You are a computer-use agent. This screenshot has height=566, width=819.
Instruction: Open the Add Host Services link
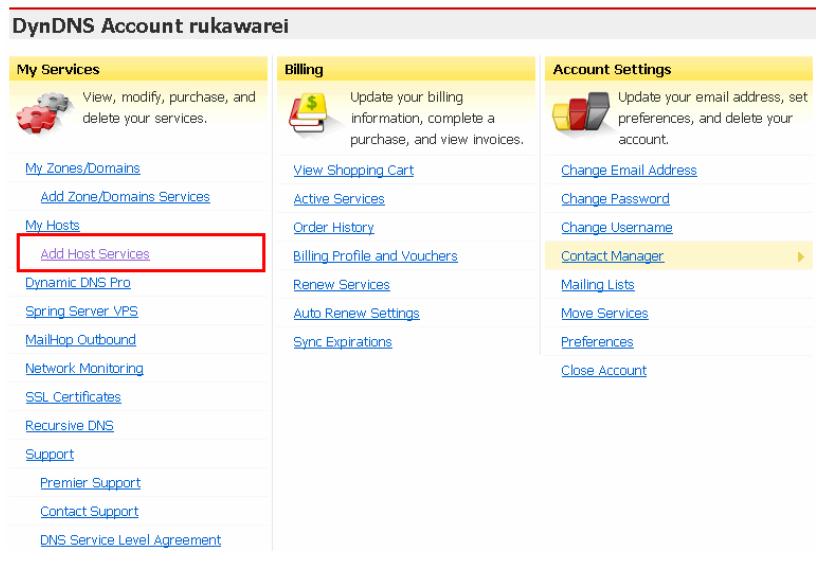pos(95,254)
